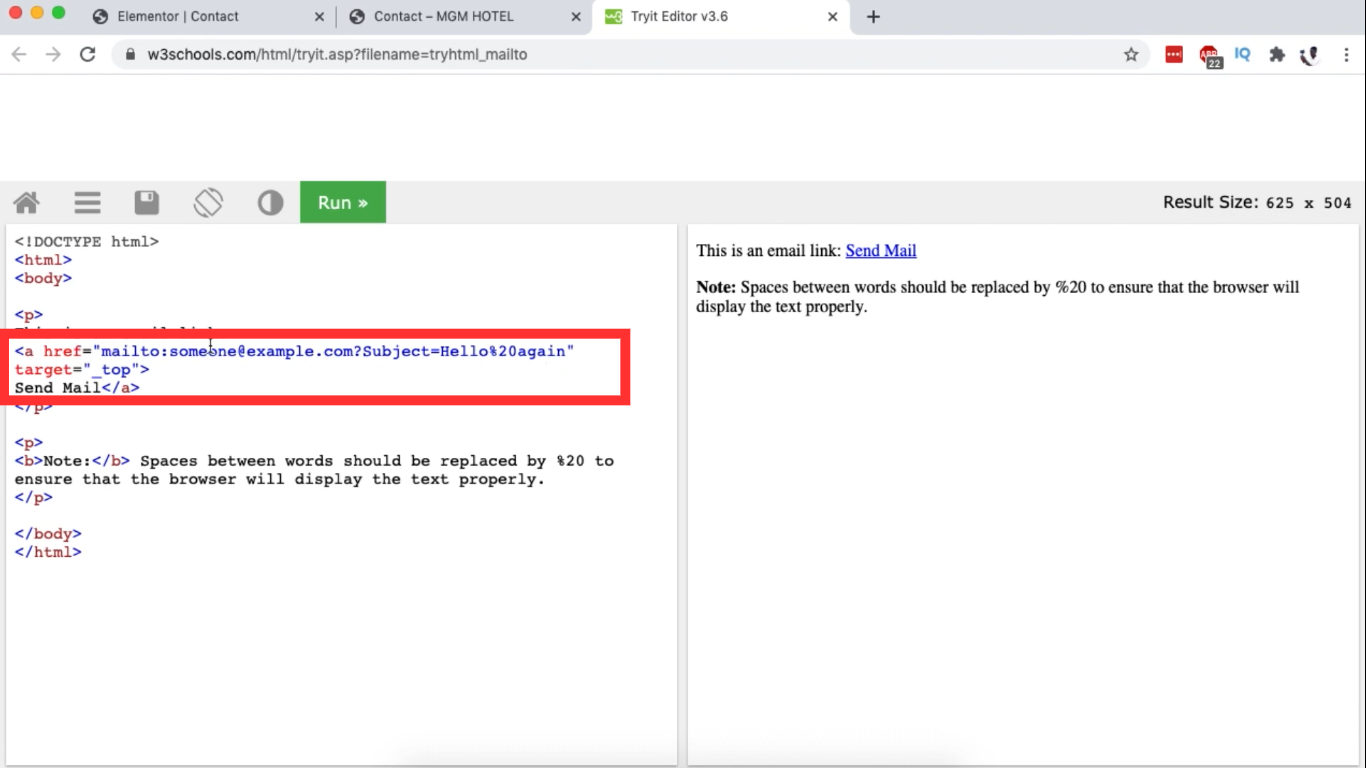
Task: Change orientation with the rotate icon
Action: (208, 203)
